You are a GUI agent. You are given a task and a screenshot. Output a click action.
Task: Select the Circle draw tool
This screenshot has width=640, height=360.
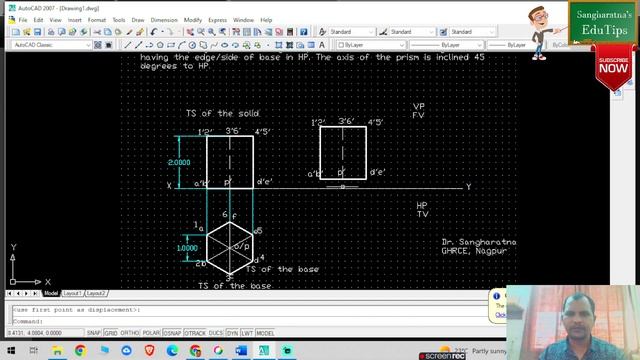[192, 45]
